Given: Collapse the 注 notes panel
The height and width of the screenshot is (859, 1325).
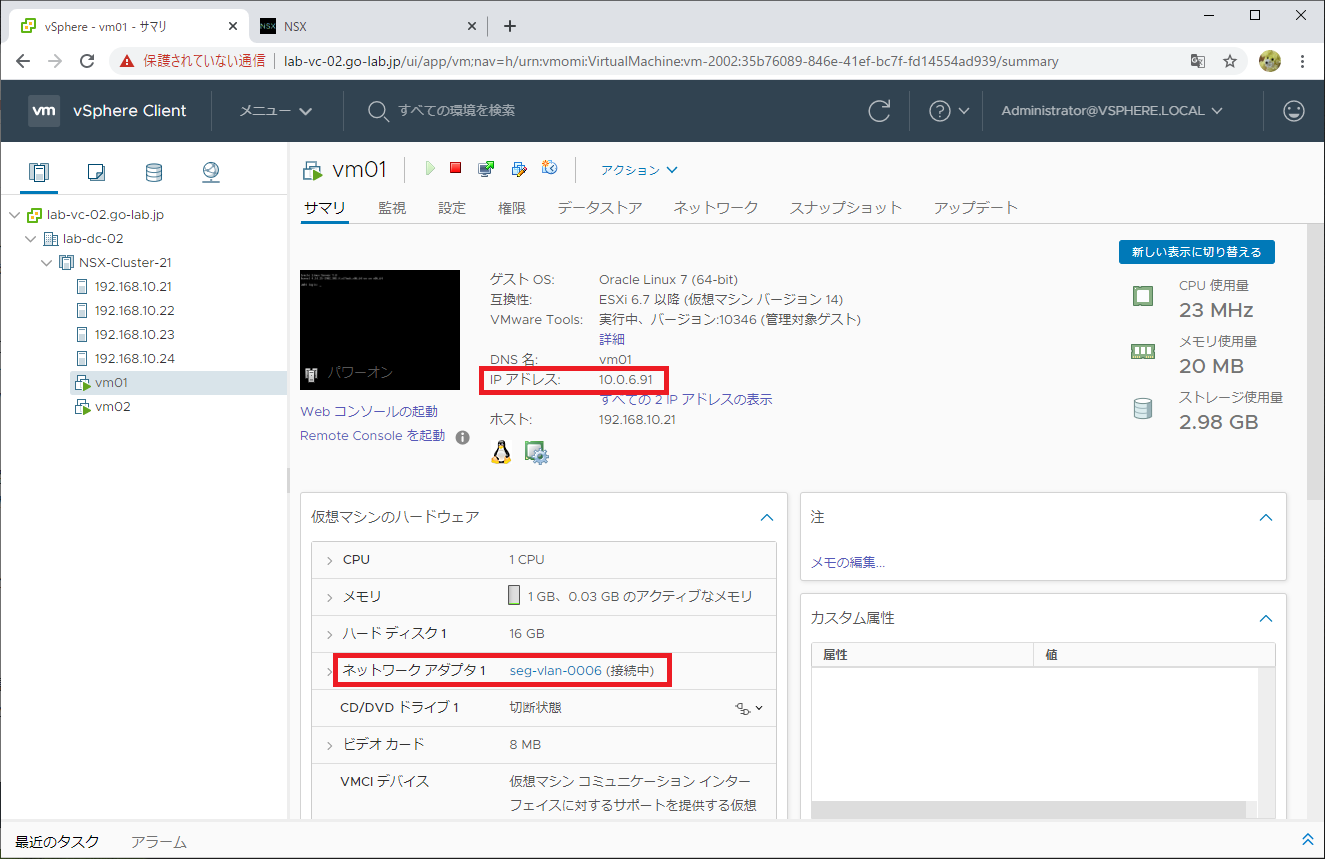Looking at the screenshot, I should [x=1266, y=518].
